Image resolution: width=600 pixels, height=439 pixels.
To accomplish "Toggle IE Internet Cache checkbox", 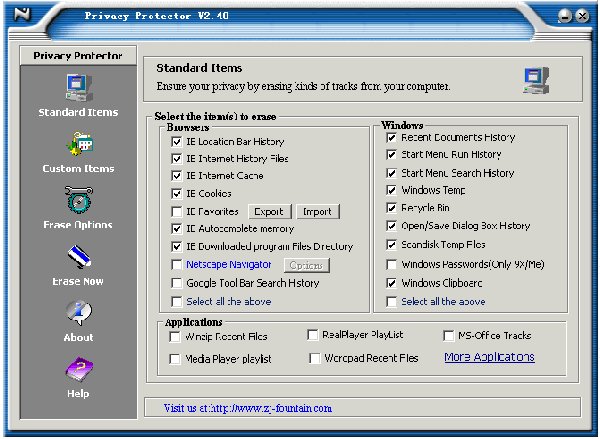I will [176, 176].
